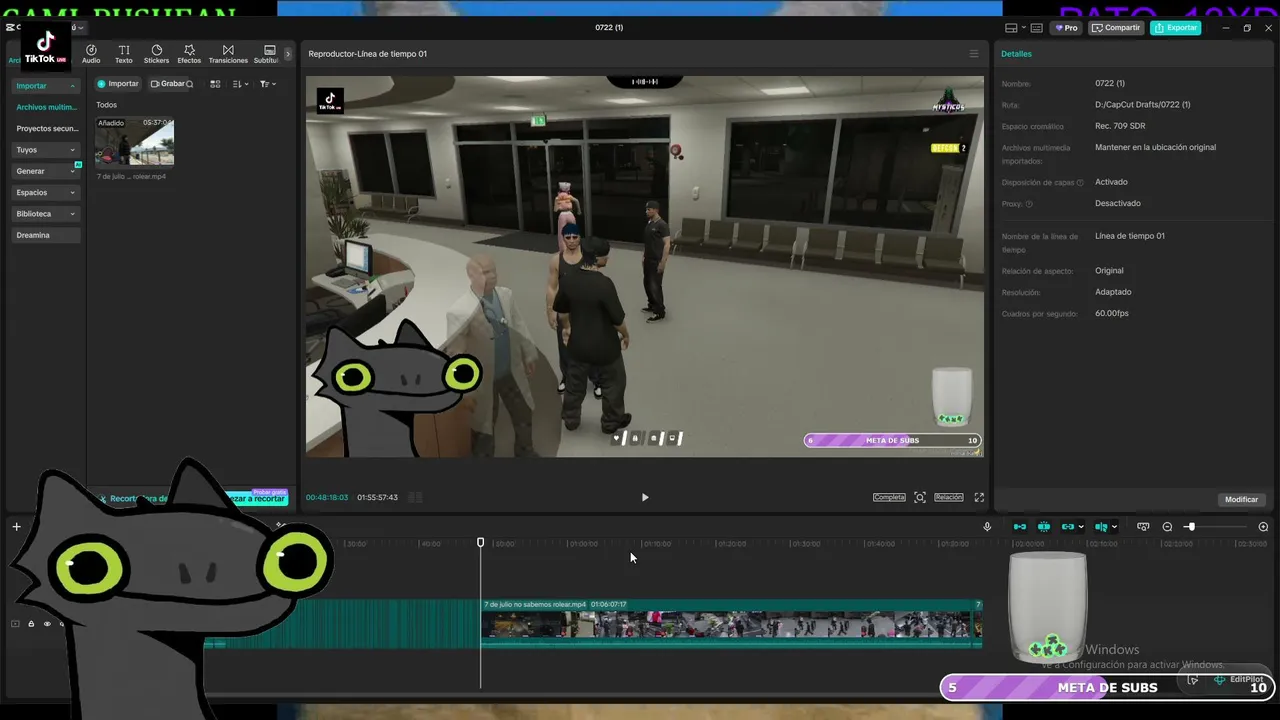Image resolution: width=1280 pixels, height=720 pixels.
Task: Select the Todos media category
Action: click(106, 105)
